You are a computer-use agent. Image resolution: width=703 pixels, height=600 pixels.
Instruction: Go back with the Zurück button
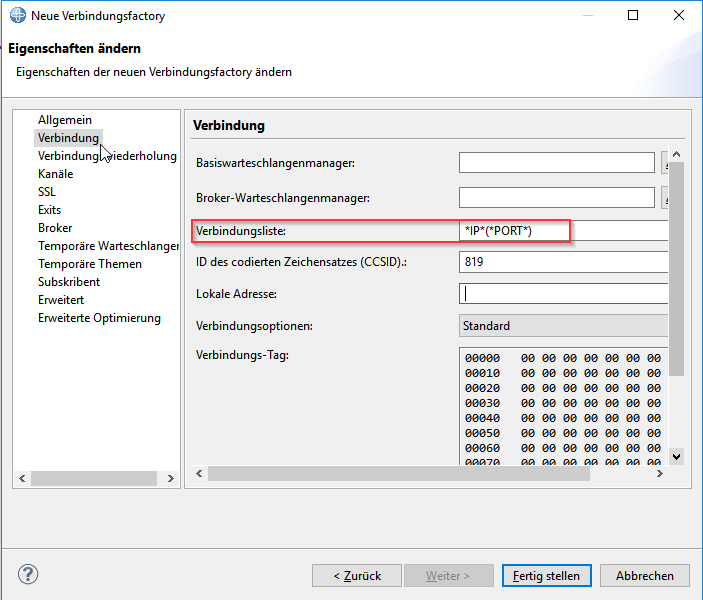click(356, 576)
